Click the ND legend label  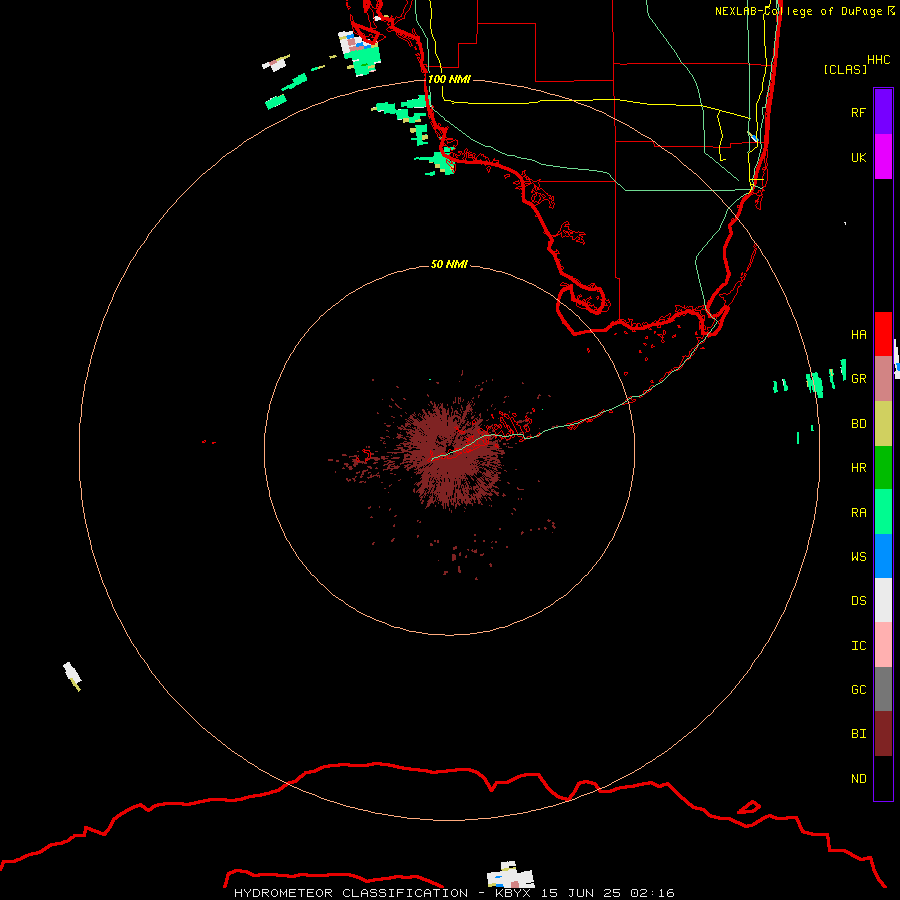(x=858, y=778)
